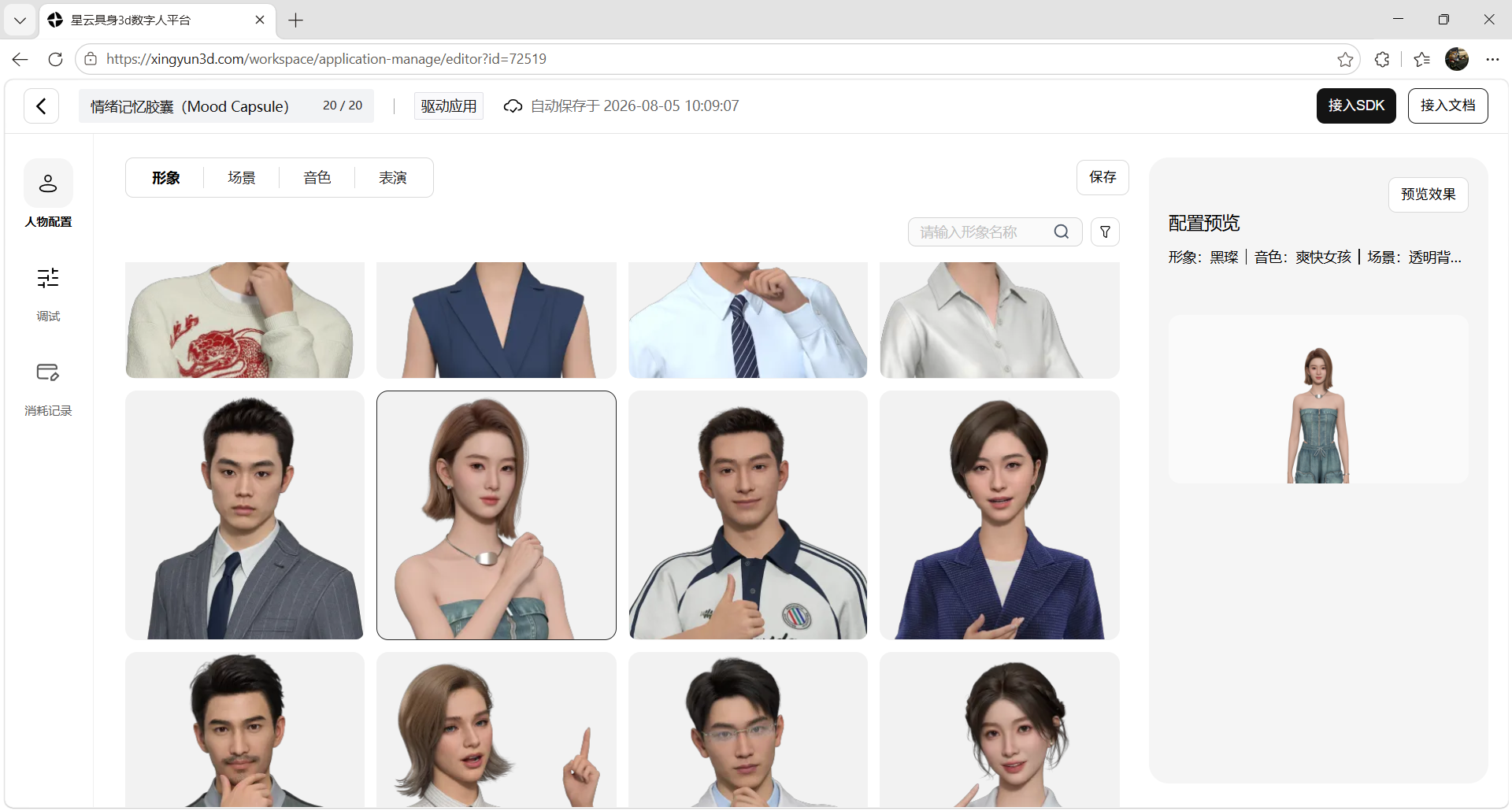
Task: Click the site info lock icon
Action: [91, 59]
